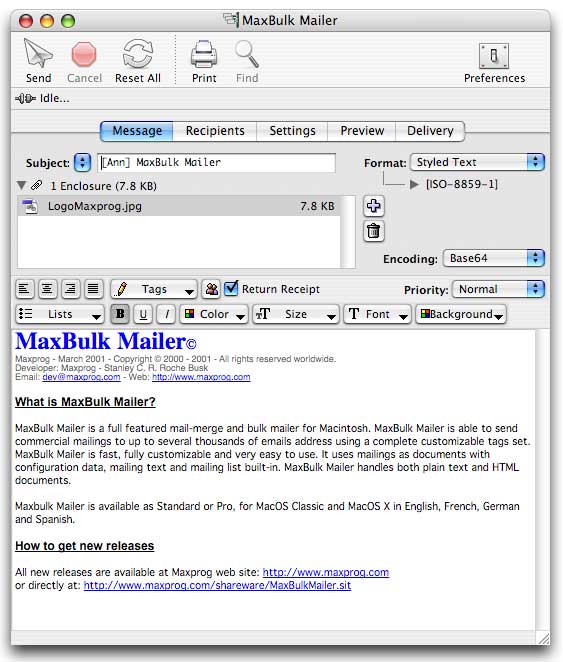563x662 pixels.
Task: Open the Encoding Base64 dropdown
Action: pos(494,258)
